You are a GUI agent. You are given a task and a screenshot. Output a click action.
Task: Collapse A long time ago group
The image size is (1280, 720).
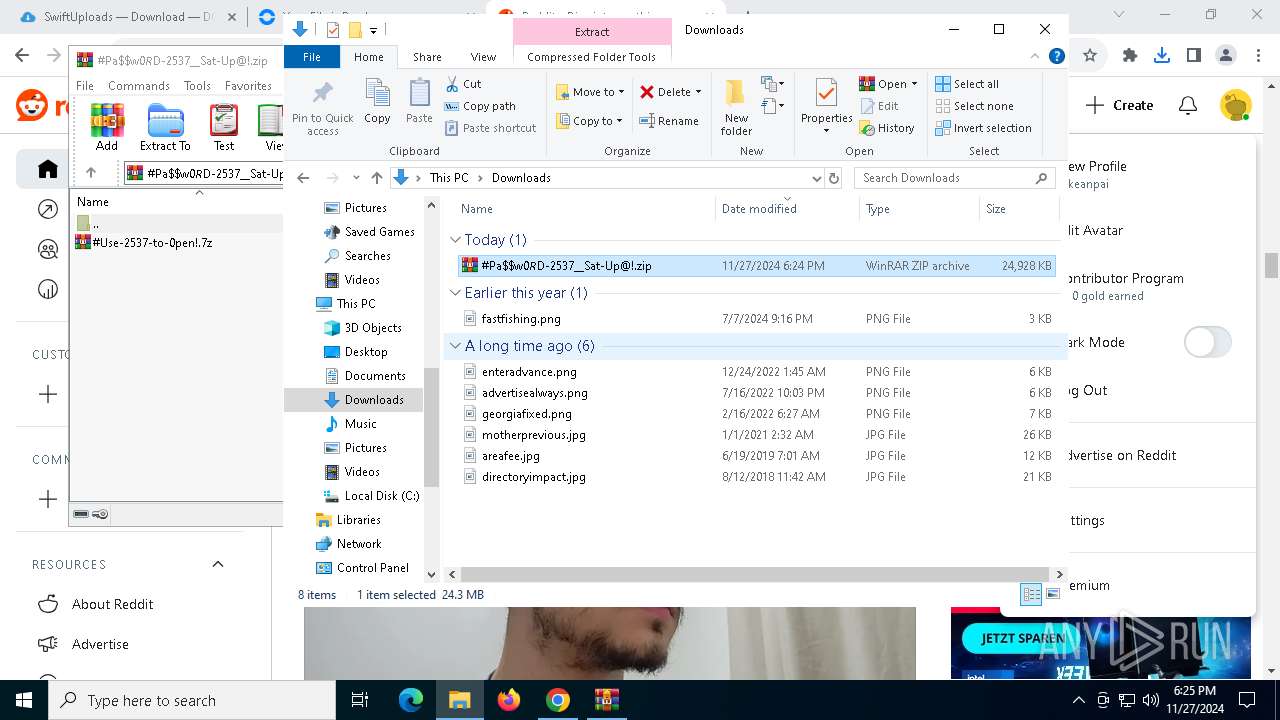(x=455, y=346)
